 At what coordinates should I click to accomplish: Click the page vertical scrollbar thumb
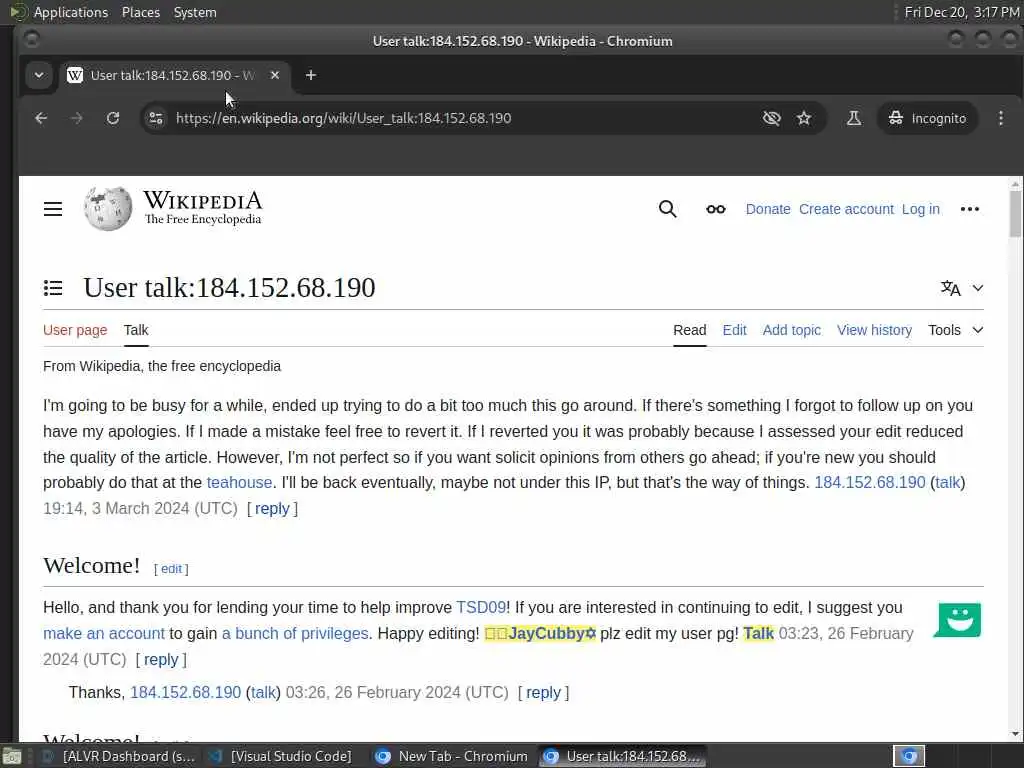(x=1015, y=214)
